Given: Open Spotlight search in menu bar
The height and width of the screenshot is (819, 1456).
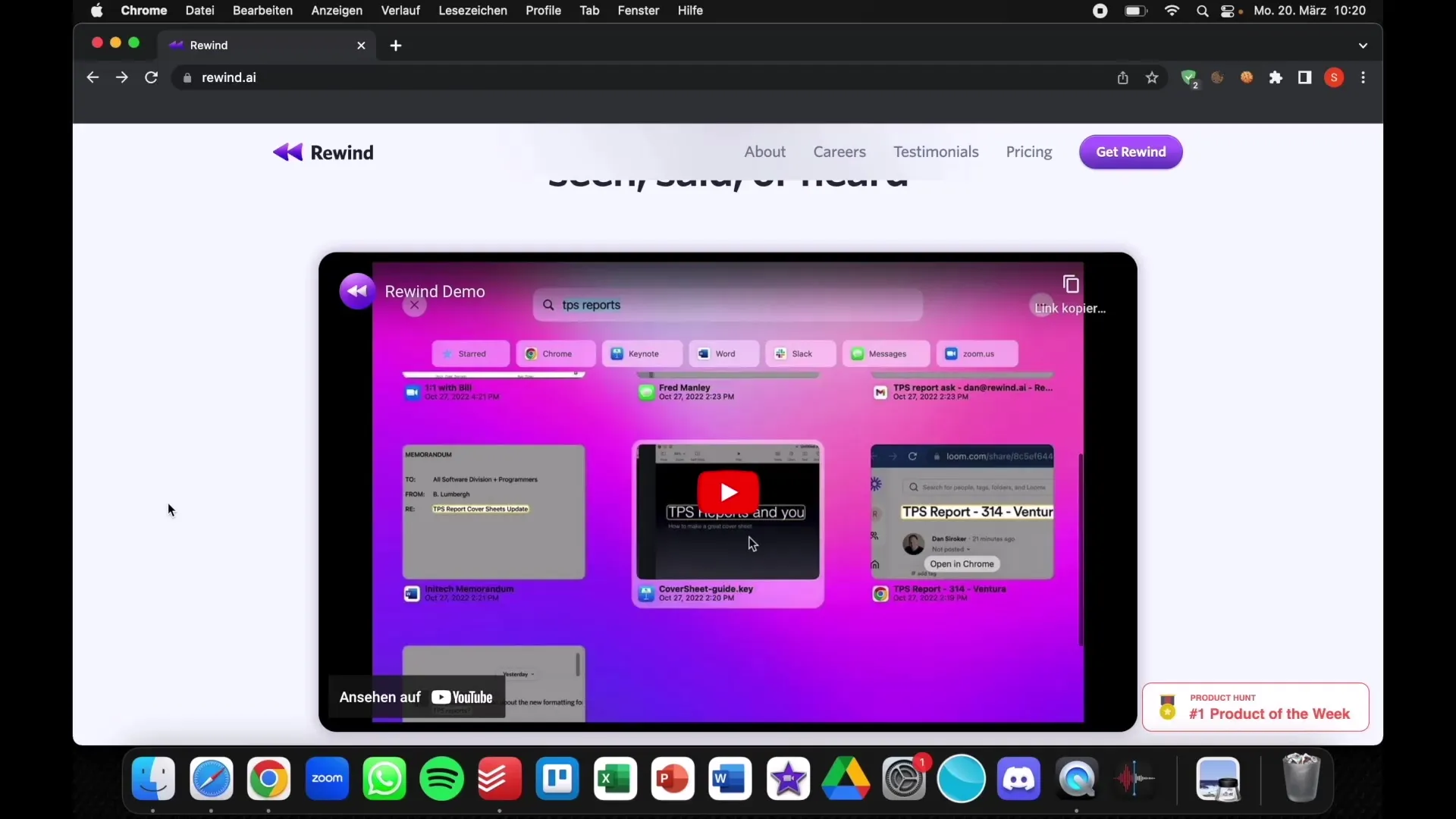Looking at the screenshot, I should (x=1202, y=11).
